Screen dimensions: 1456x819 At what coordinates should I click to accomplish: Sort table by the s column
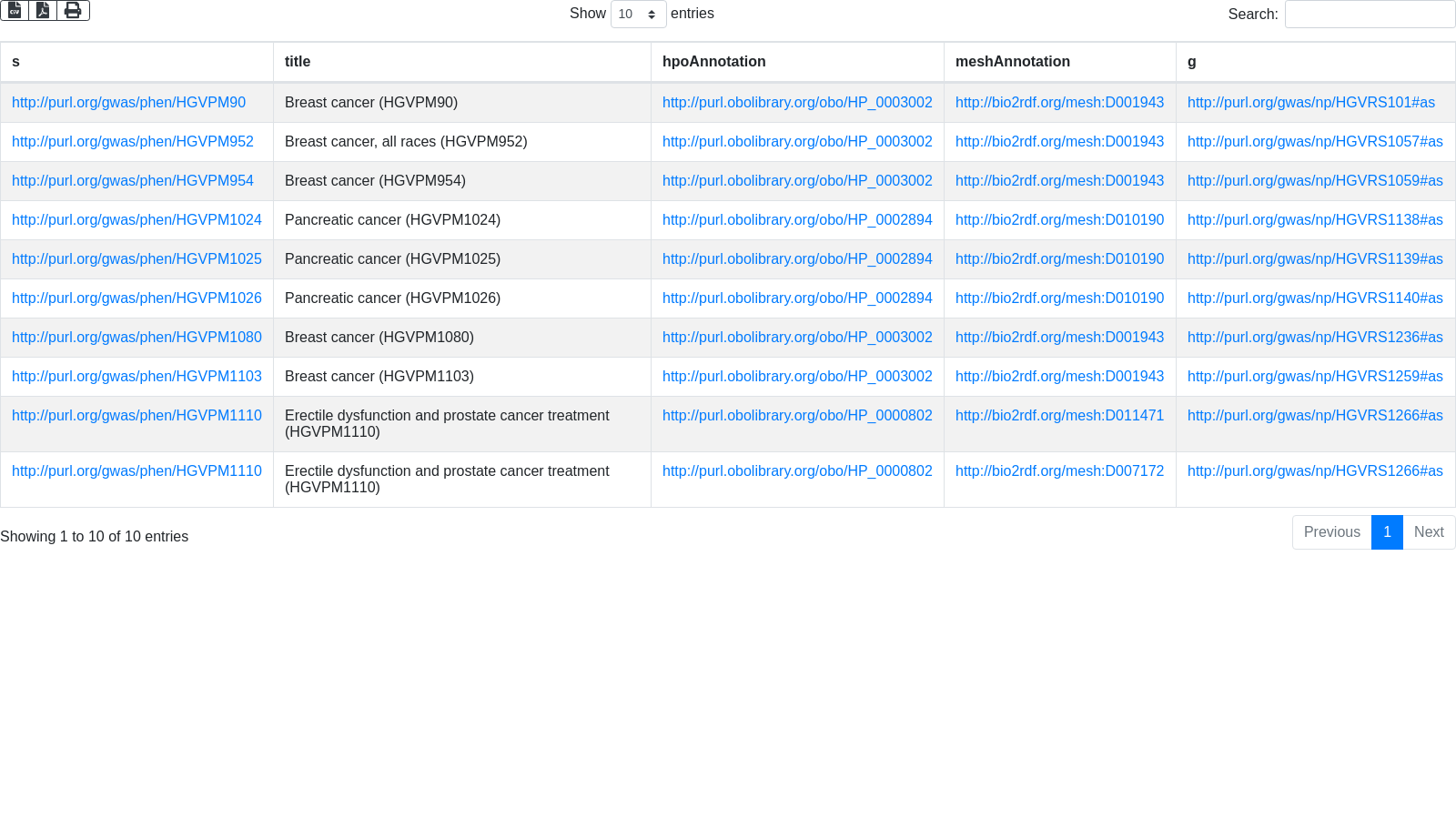coord(15,62)
